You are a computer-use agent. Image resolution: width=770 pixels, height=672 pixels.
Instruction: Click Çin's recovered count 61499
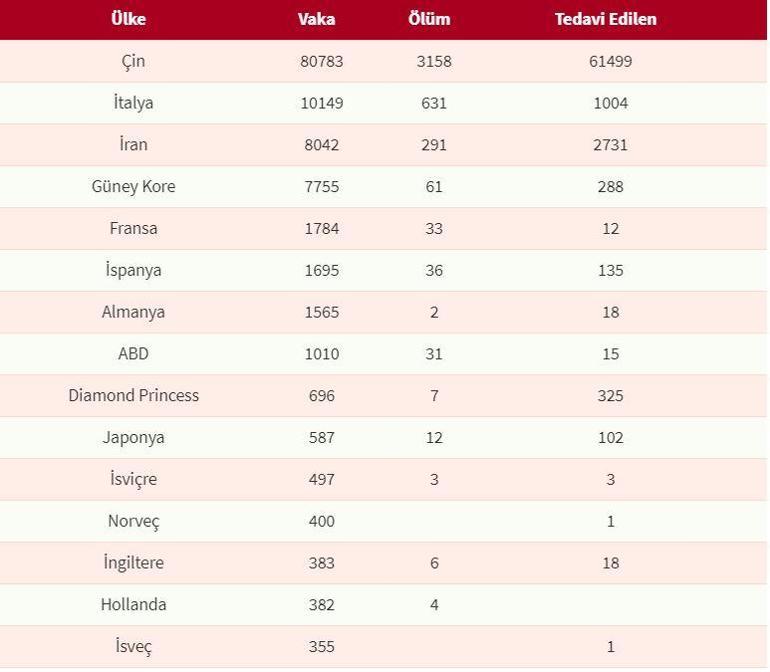(x=610, y=61)
